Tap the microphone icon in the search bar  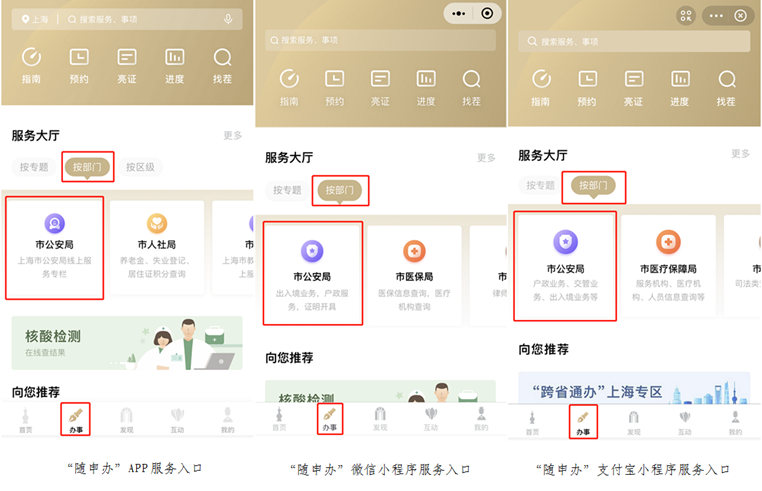point(228,19)
